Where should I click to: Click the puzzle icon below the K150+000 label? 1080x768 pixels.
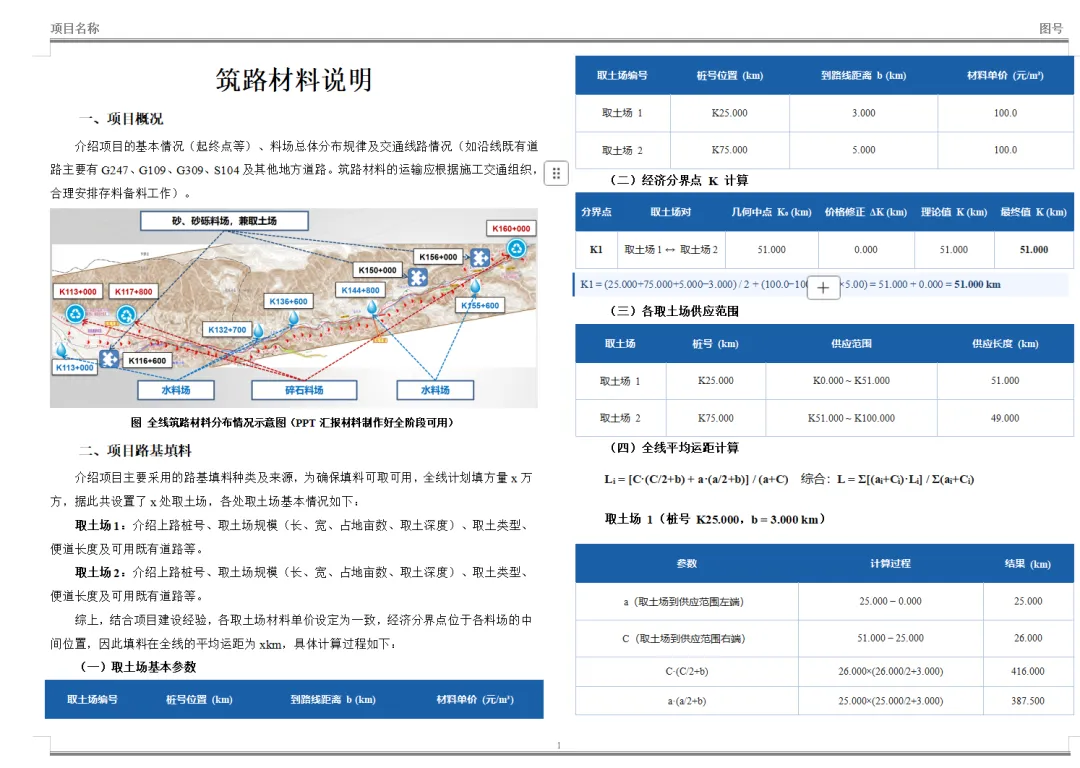point(417,278)
